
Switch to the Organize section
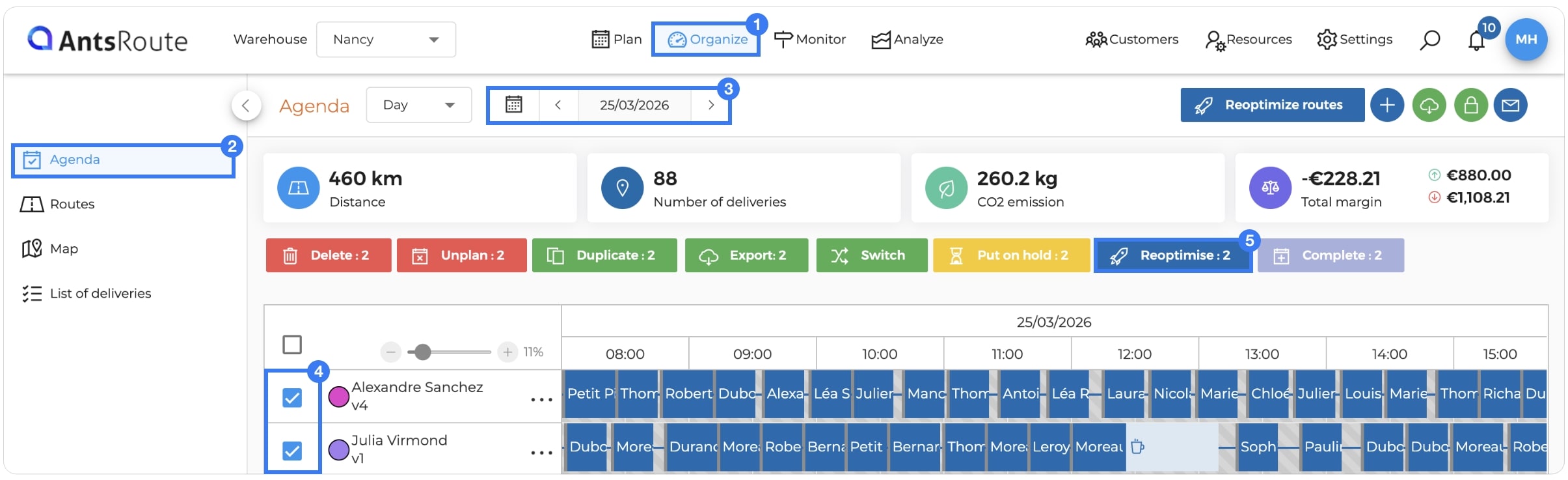[x=707, y=39]
